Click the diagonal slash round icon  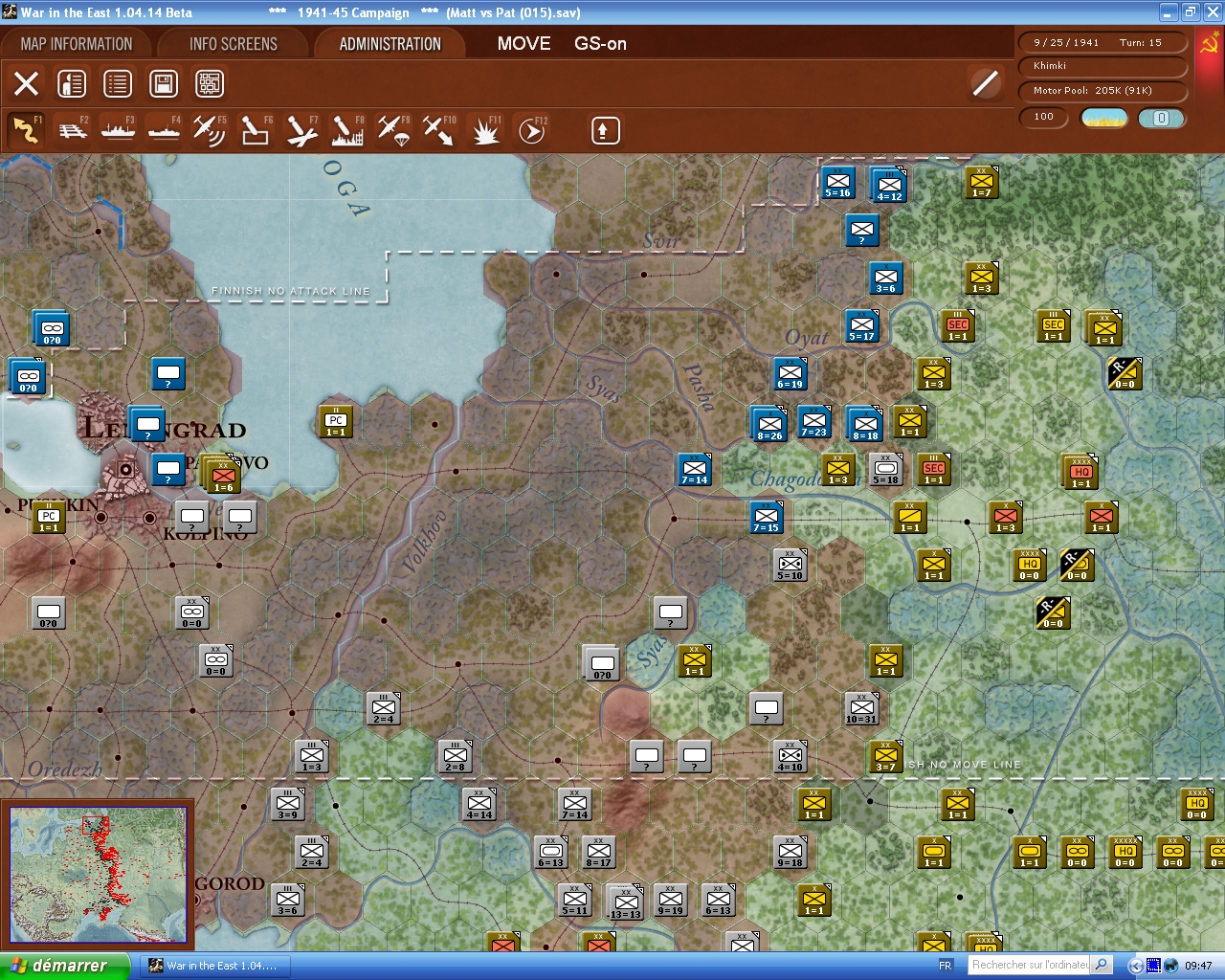point(985,83)
